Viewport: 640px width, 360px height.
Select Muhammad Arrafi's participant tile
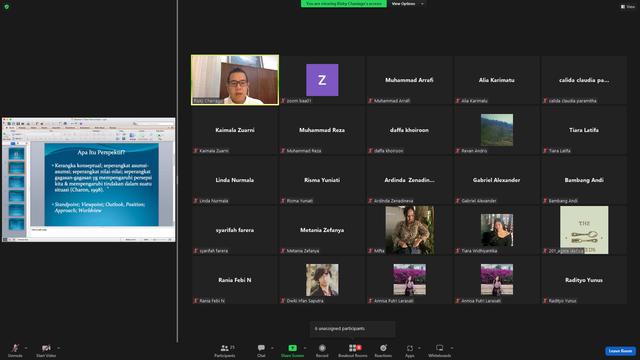pos(409,80)
